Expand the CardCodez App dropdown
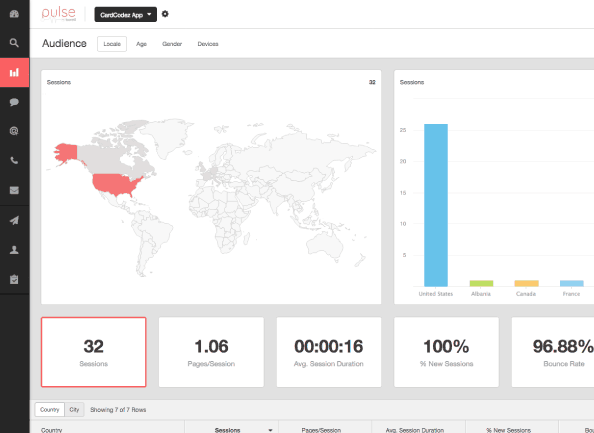Viewport: 594px width, 433px height. [125, 14]
